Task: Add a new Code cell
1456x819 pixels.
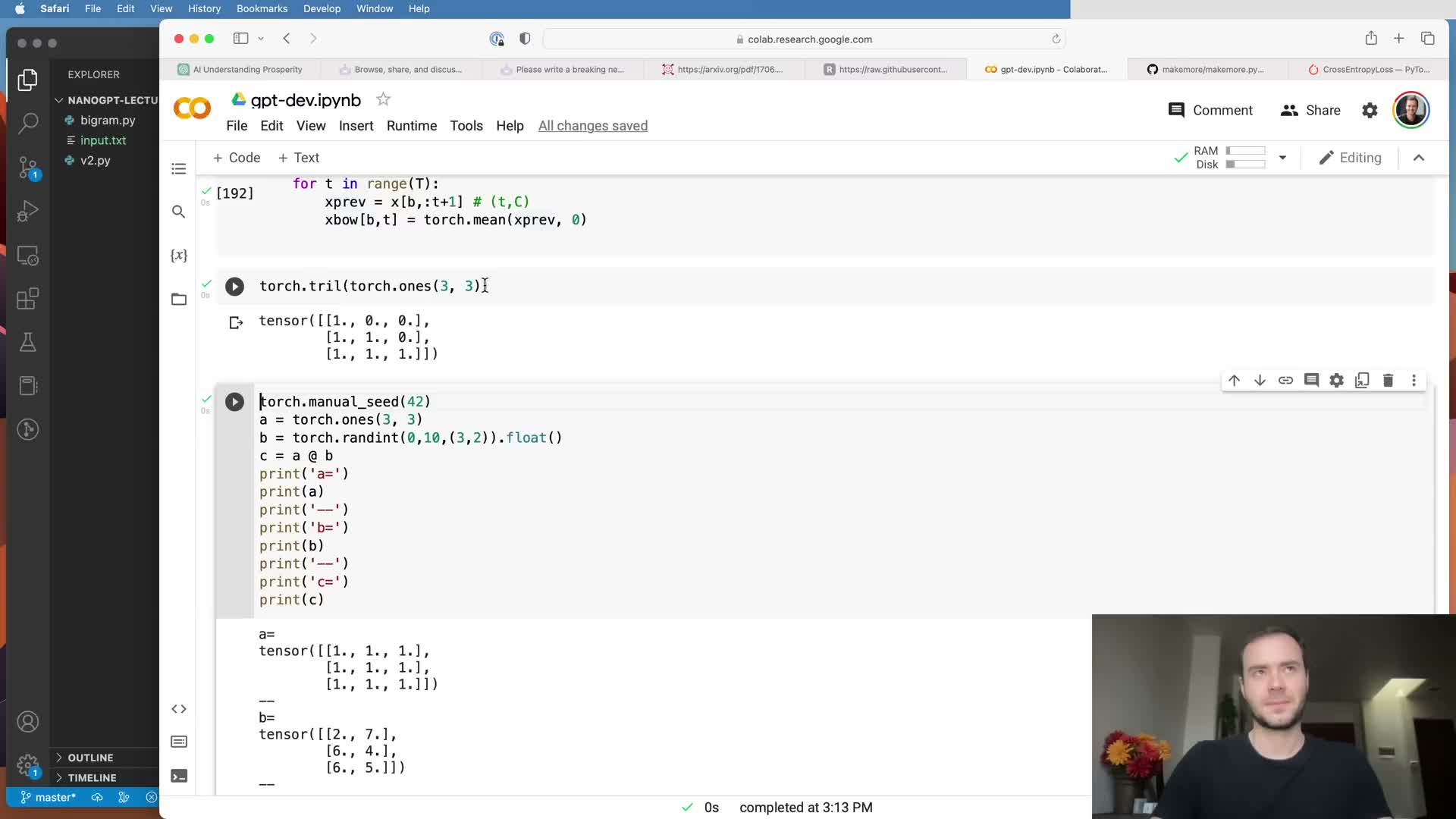Action: [237, 158]
